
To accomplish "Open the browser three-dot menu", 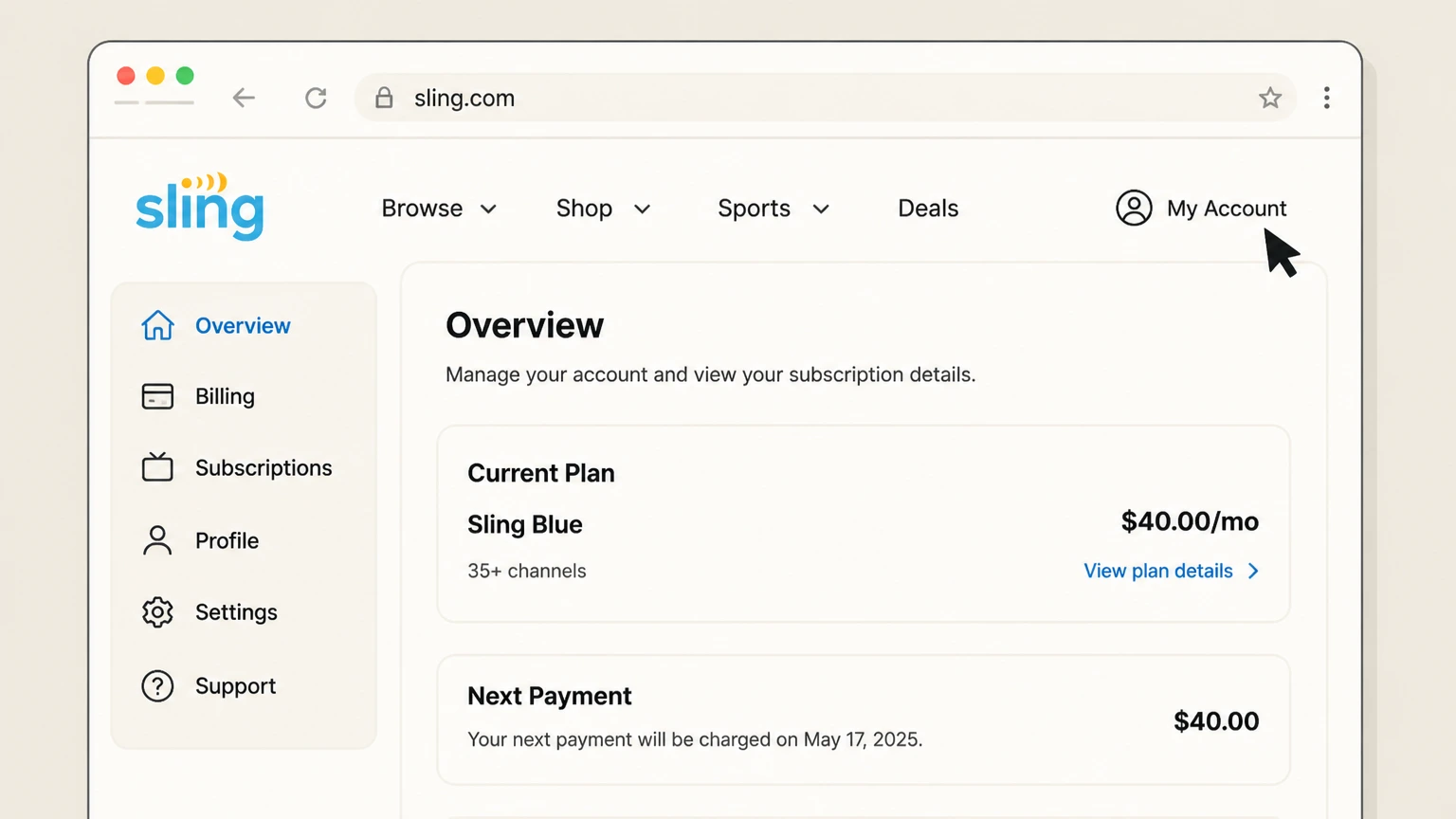I will coord(1326,98).
